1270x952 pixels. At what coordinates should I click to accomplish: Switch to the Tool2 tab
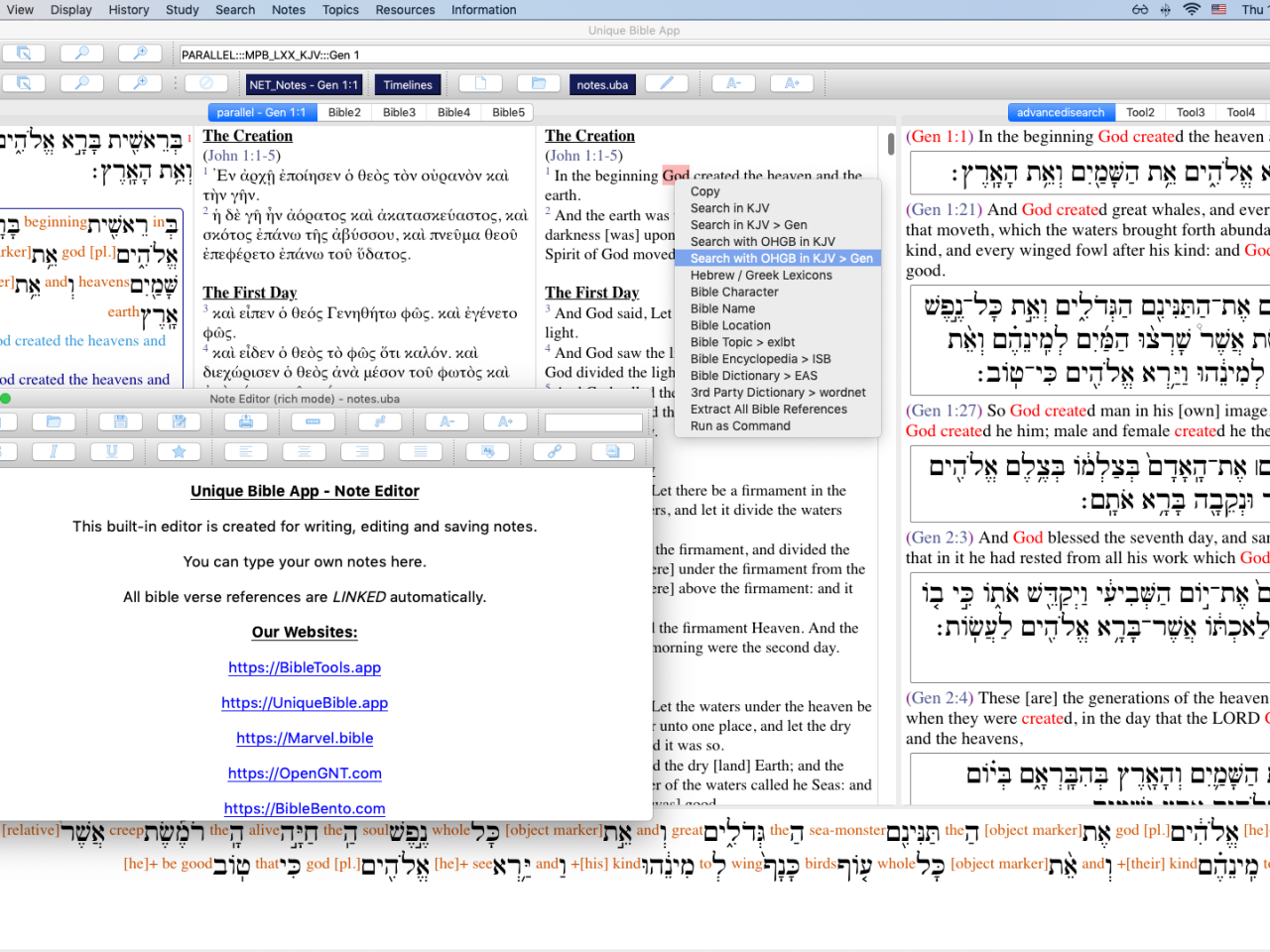(1140, 112)
